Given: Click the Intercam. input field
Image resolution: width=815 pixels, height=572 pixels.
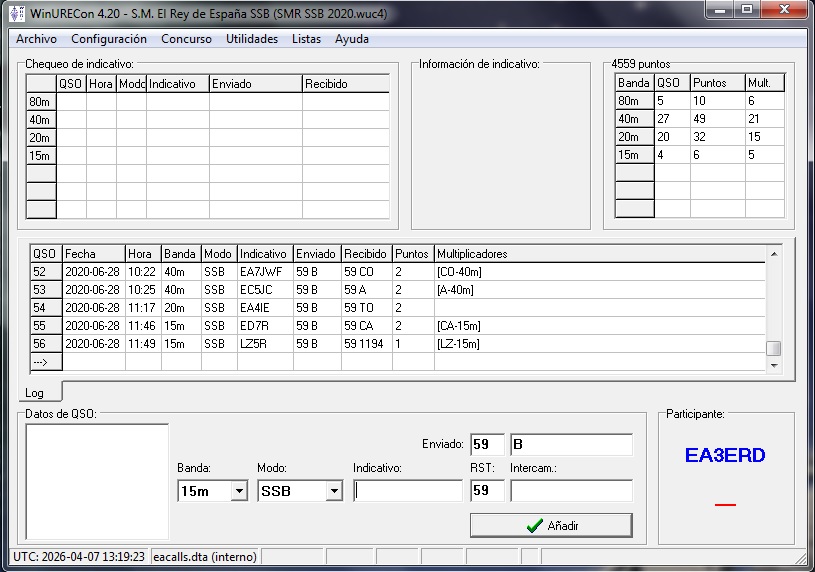Looking at the screenshot, I should [571, 491].
